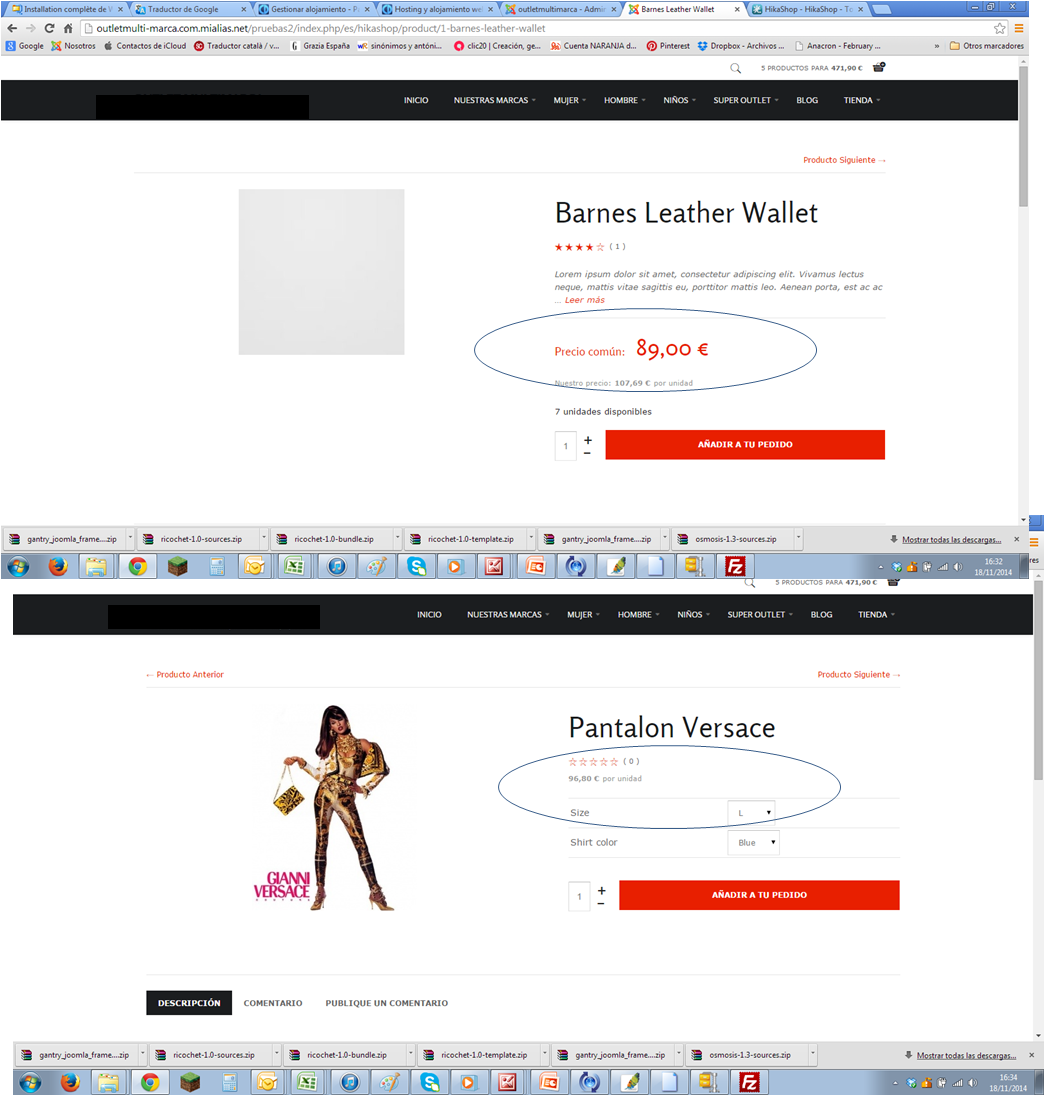Screen dimensions: 1045x1096
Task: Open Firefox from the lower taskbar
Action: [70, 1082]
